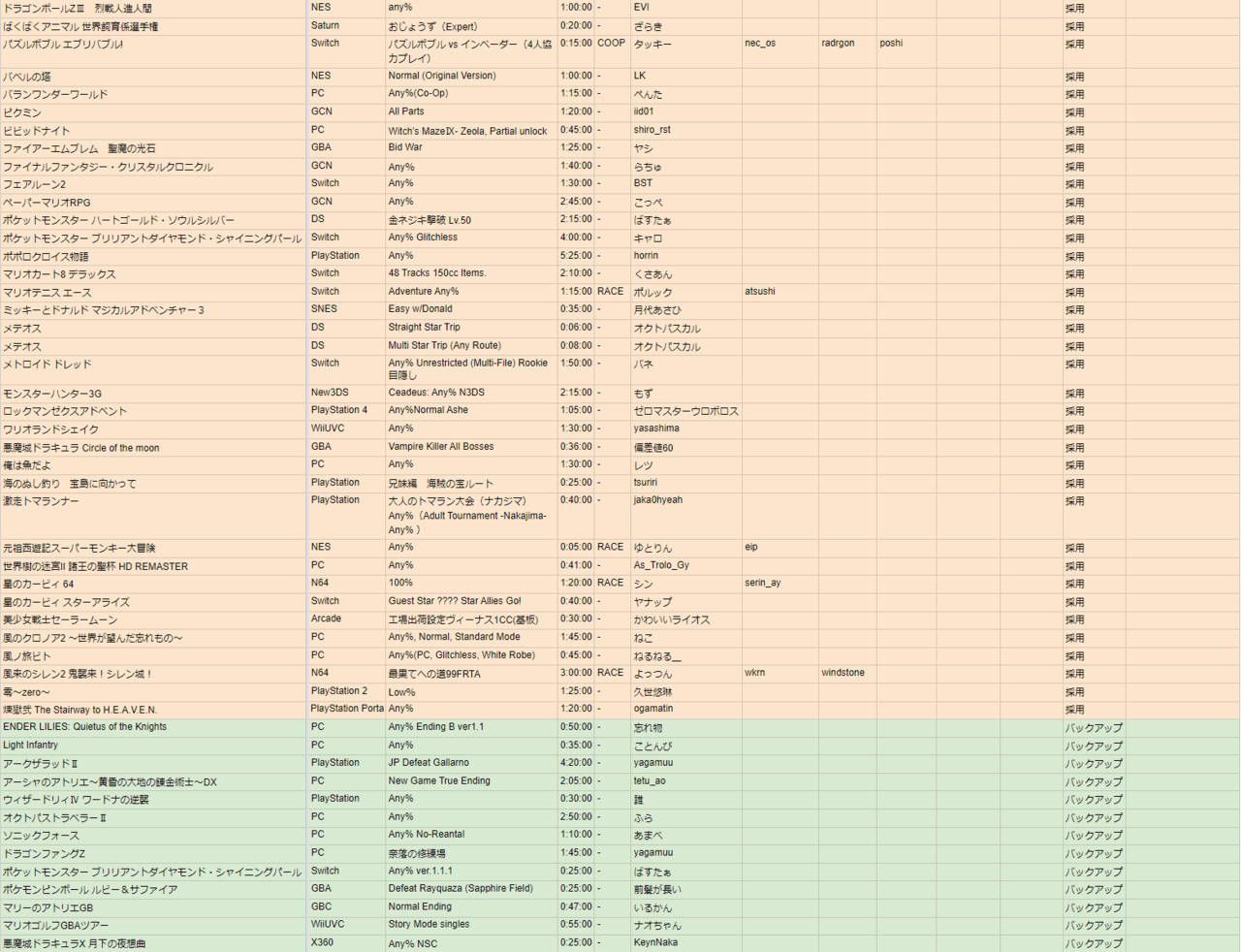Select the time cell '2:45:00'
The width and height of the screenshot is (1241, 952).
tap(576, 202)
